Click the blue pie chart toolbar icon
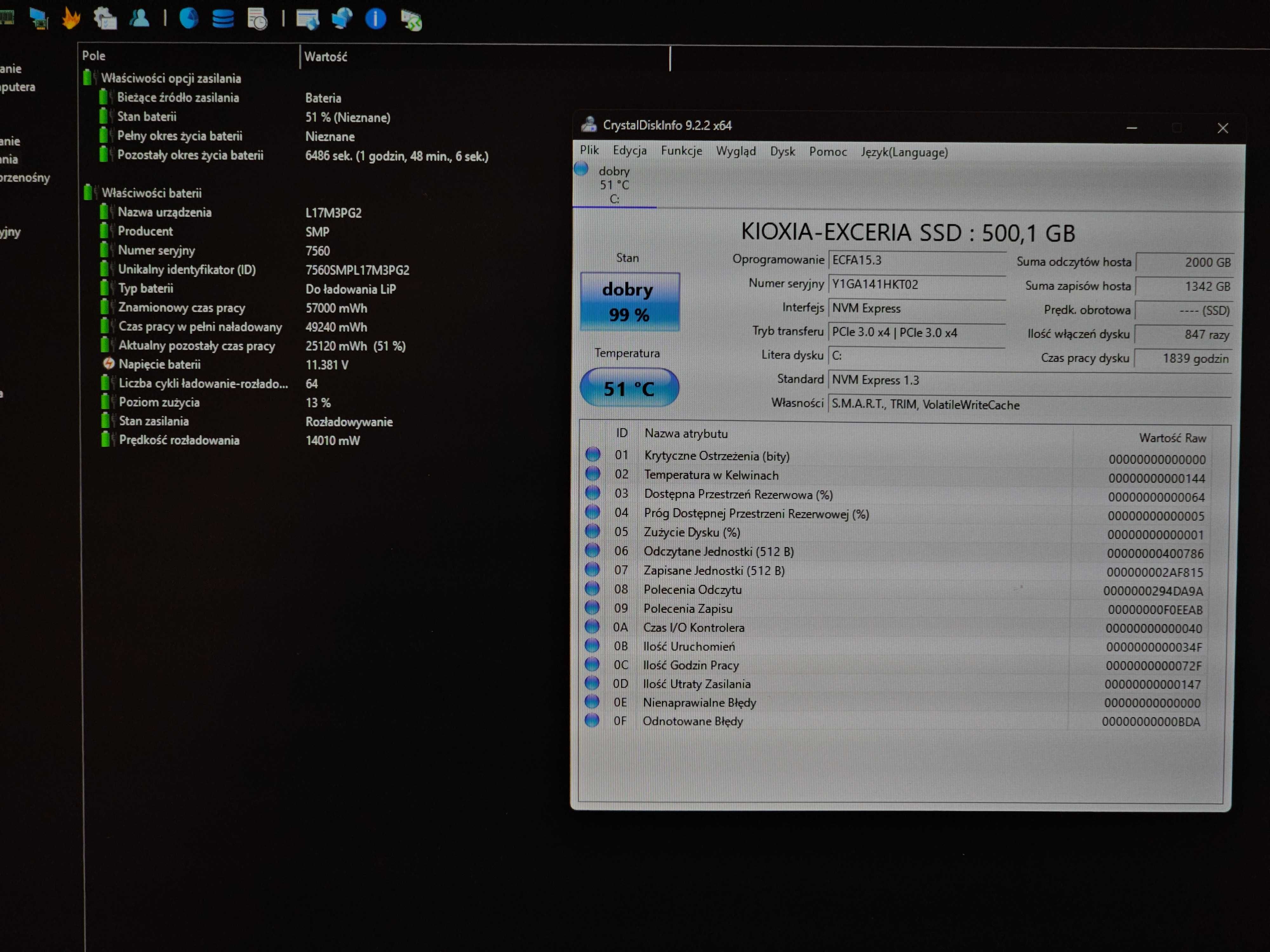Viewport: 1270px width, 952px height. coord(188,18)
